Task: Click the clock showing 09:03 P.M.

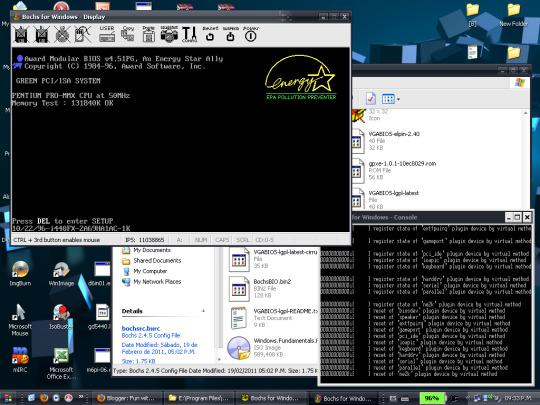Action: pos(519,398)
